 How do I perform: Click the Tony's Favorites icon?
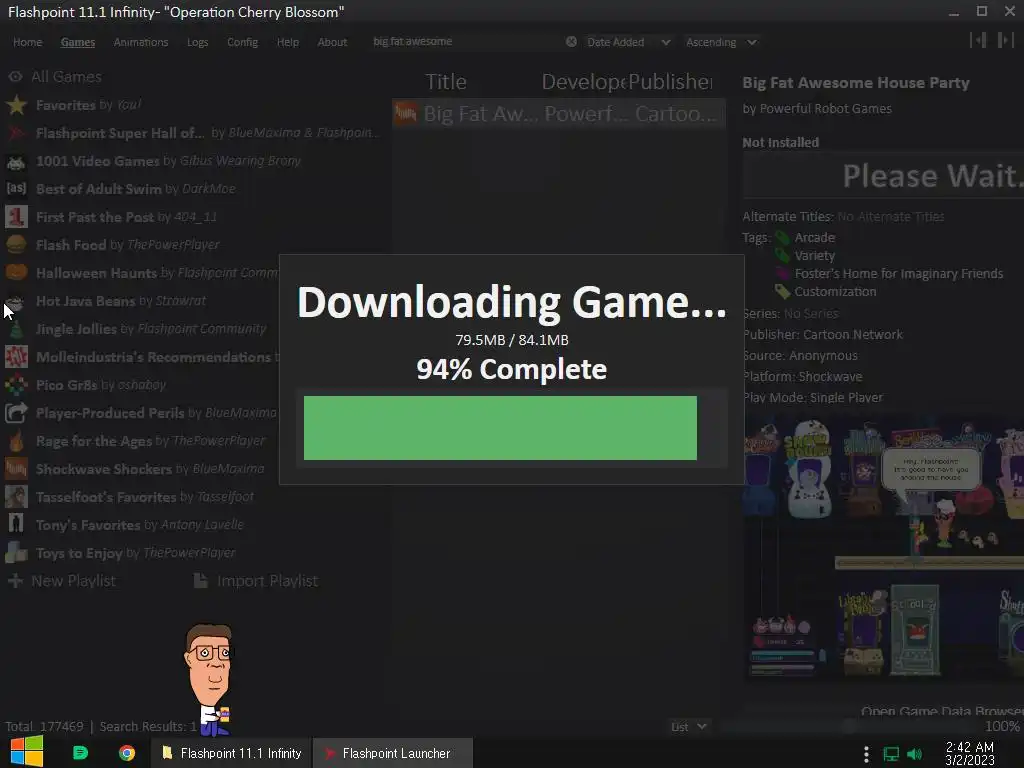[x=16, y=525]
